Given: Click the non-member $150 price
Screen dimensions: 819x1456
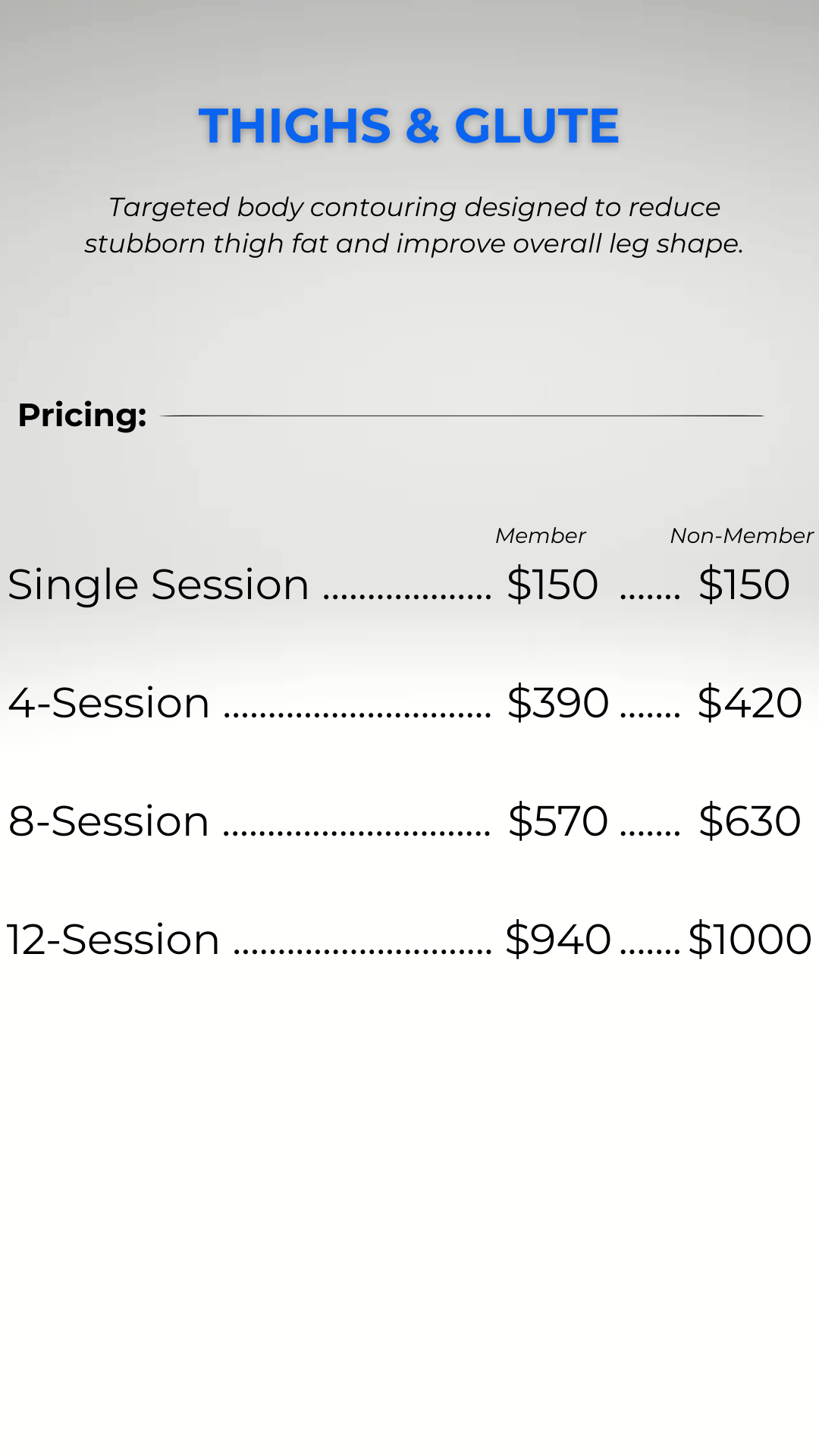Looking at the screenshot, I should 744,585.
